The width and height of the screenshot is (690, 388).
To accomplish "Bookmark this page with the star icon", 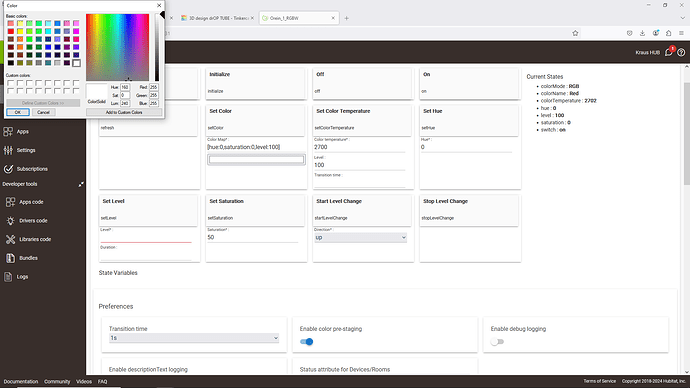I will 575,33.
